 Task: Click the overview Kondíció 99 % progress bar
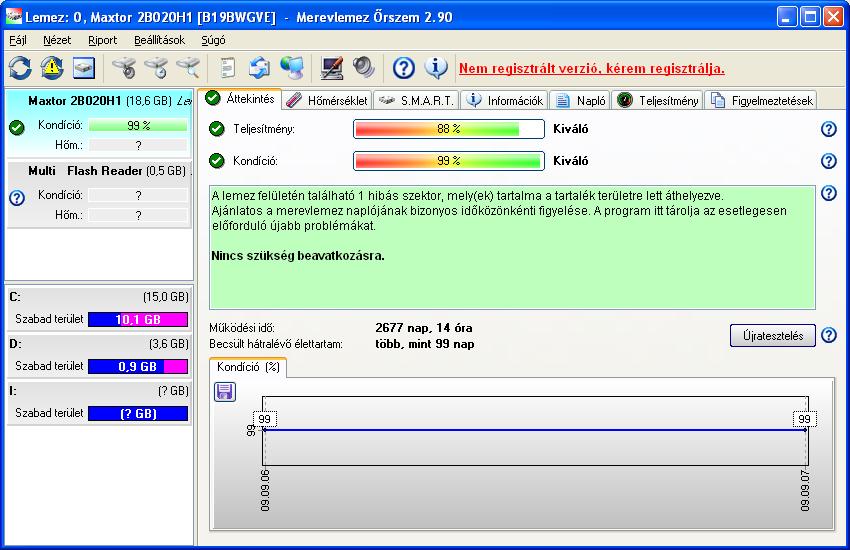coord(449,161)
